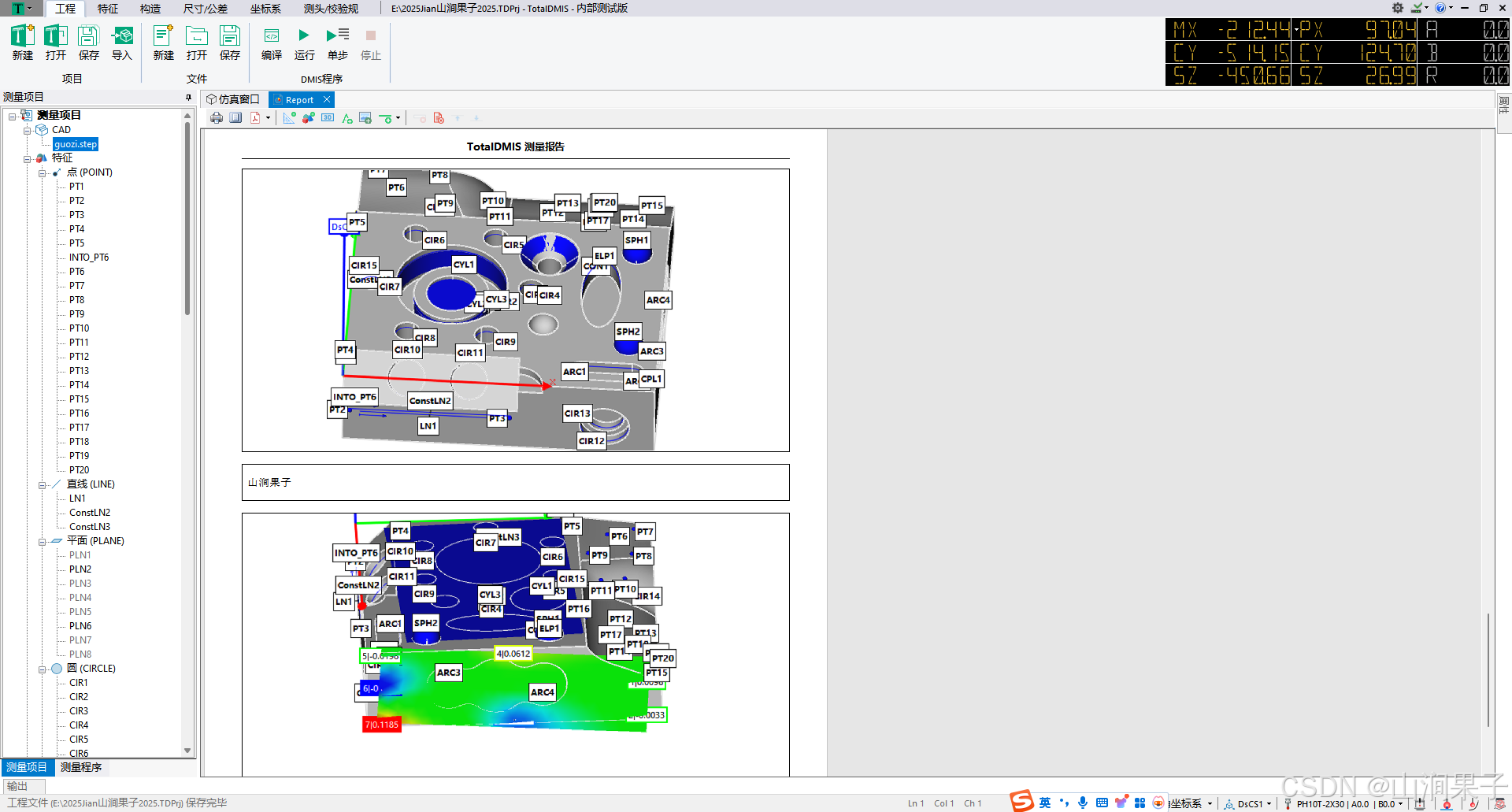1512x812 pixels.
Task: Switch to the 工程 ribbon tab
Action: click(65, 8)
